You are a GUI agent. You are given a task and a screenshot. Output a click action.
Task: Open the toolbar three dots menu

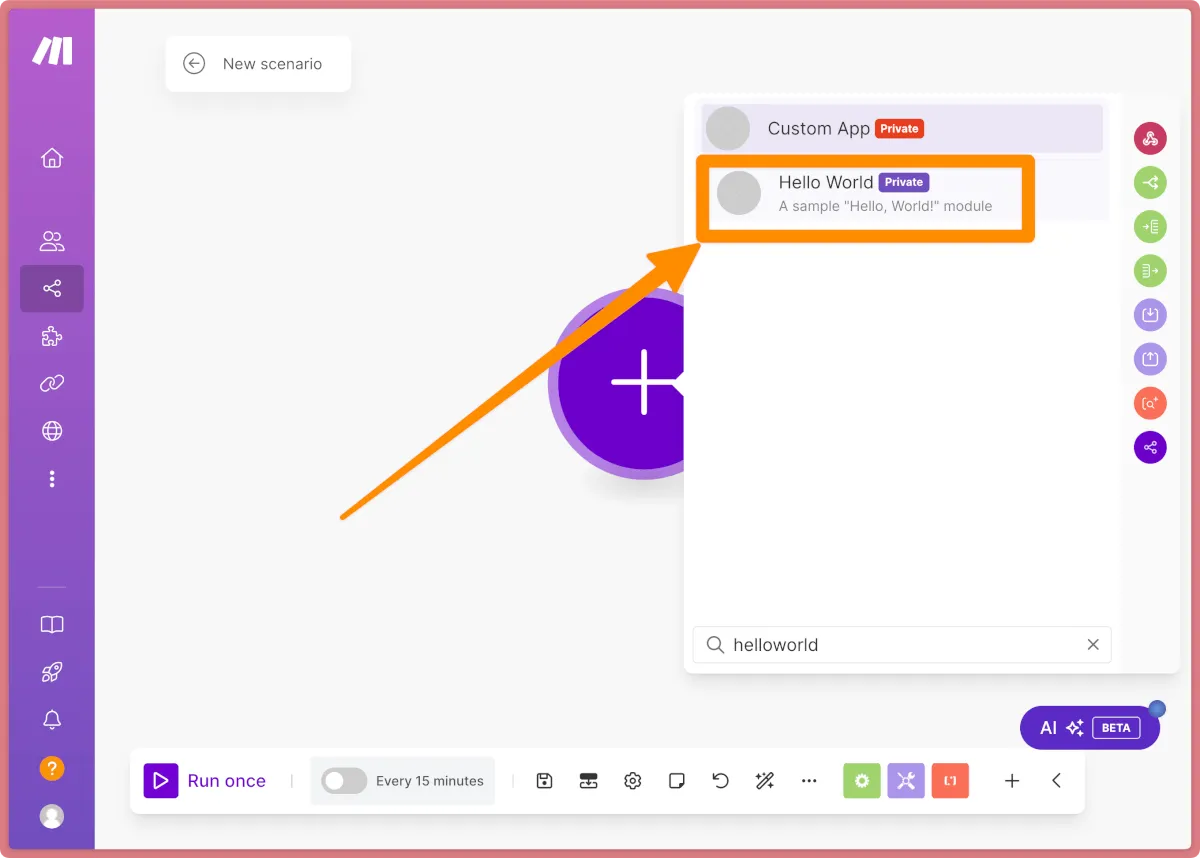(809, 781)
